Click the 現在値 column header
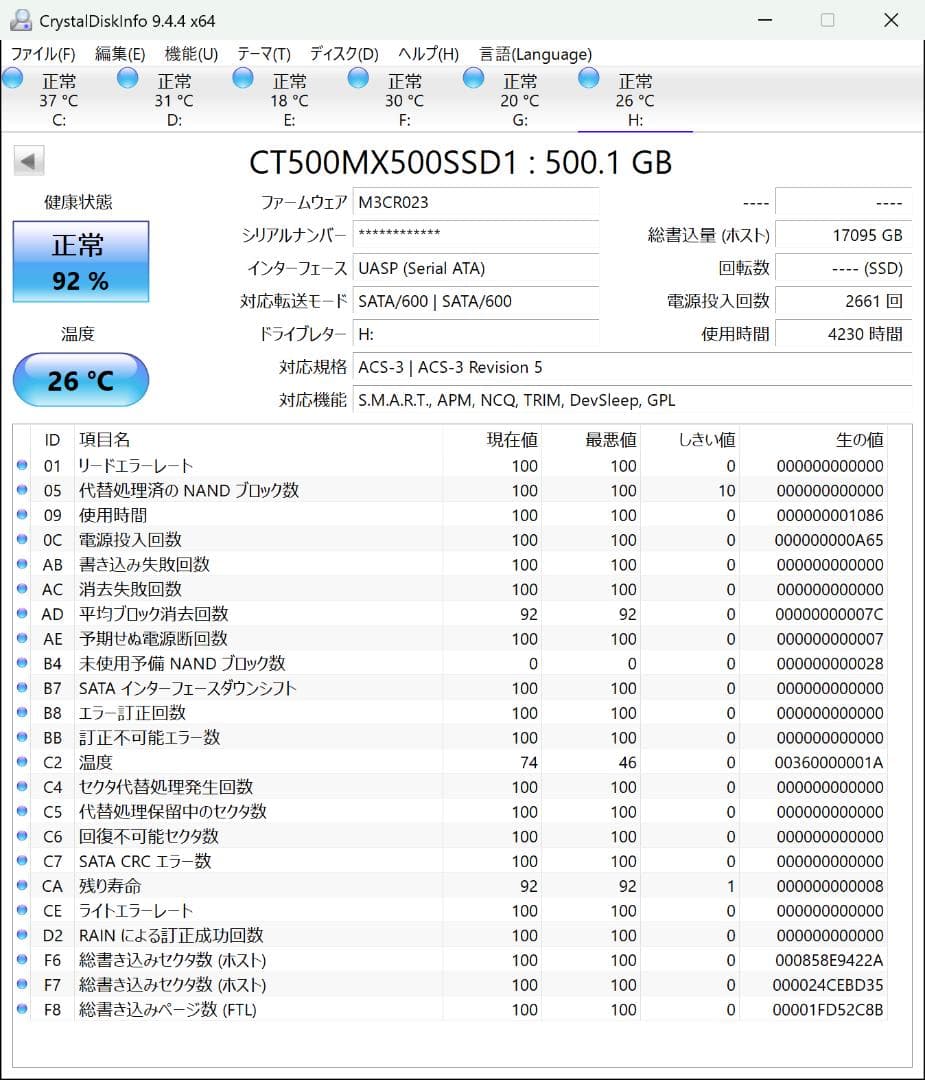 492,439
